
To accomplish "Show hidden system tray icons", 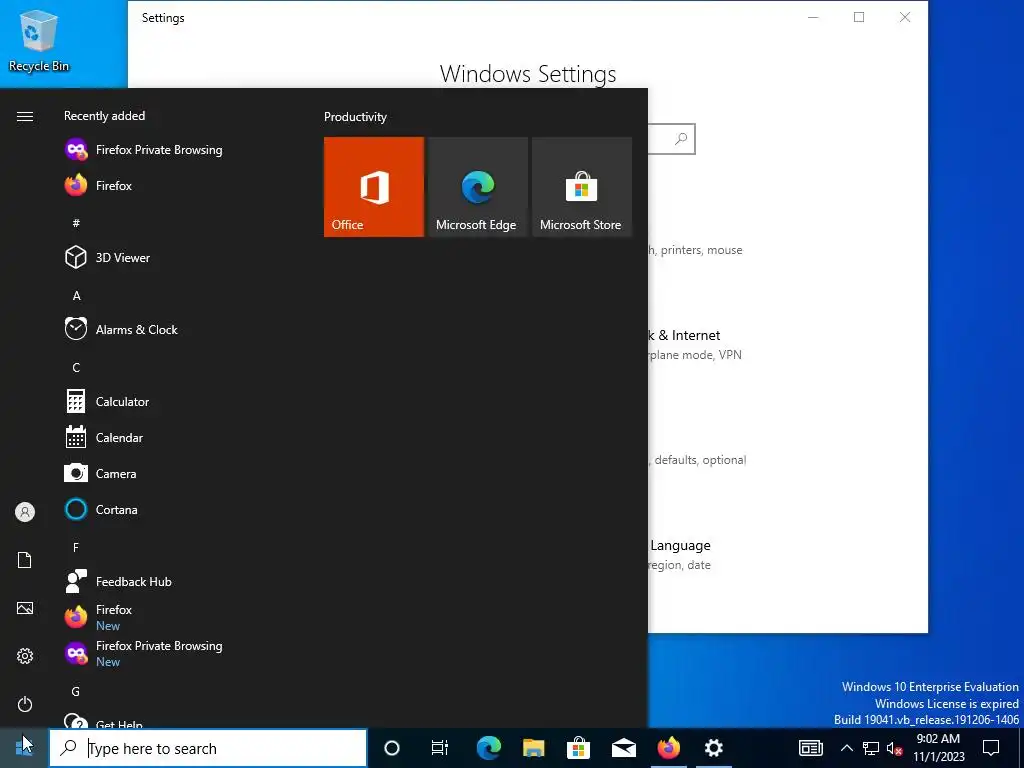I will (846, 748).
